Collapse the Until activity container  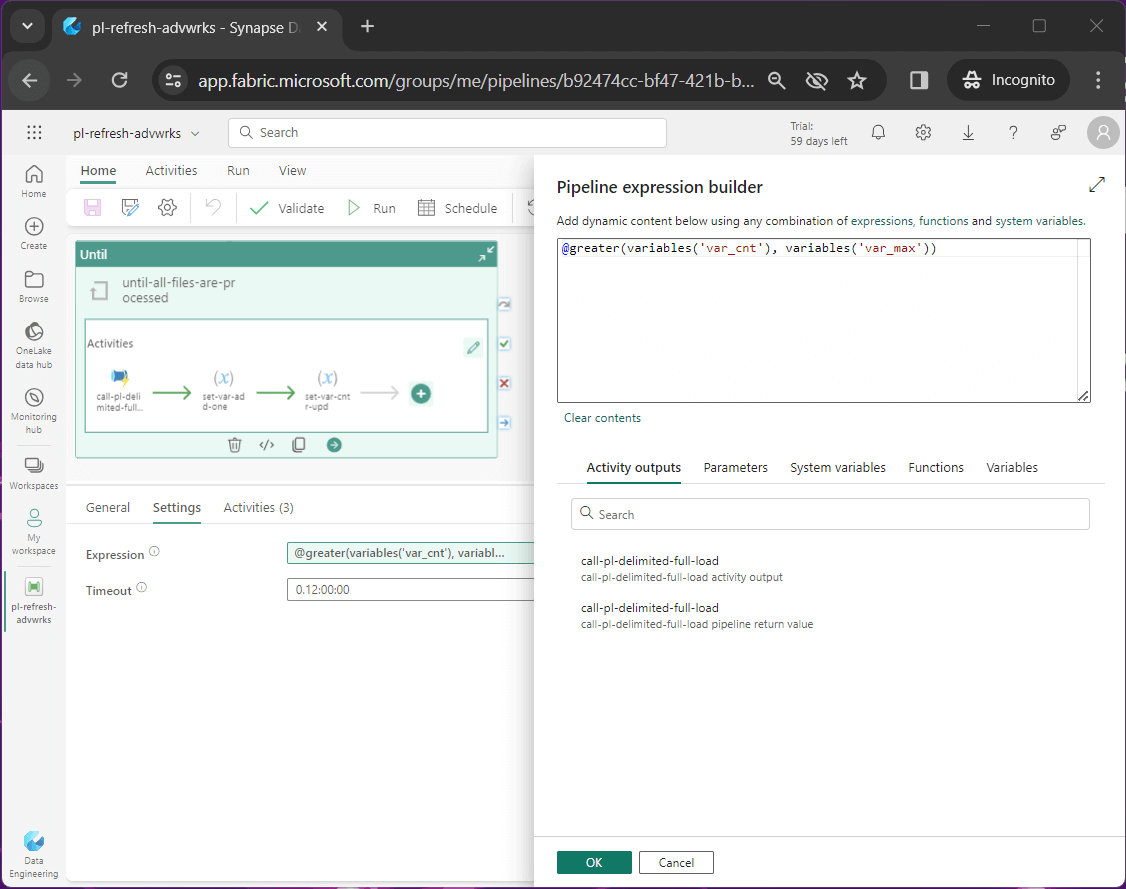(484, 255)
